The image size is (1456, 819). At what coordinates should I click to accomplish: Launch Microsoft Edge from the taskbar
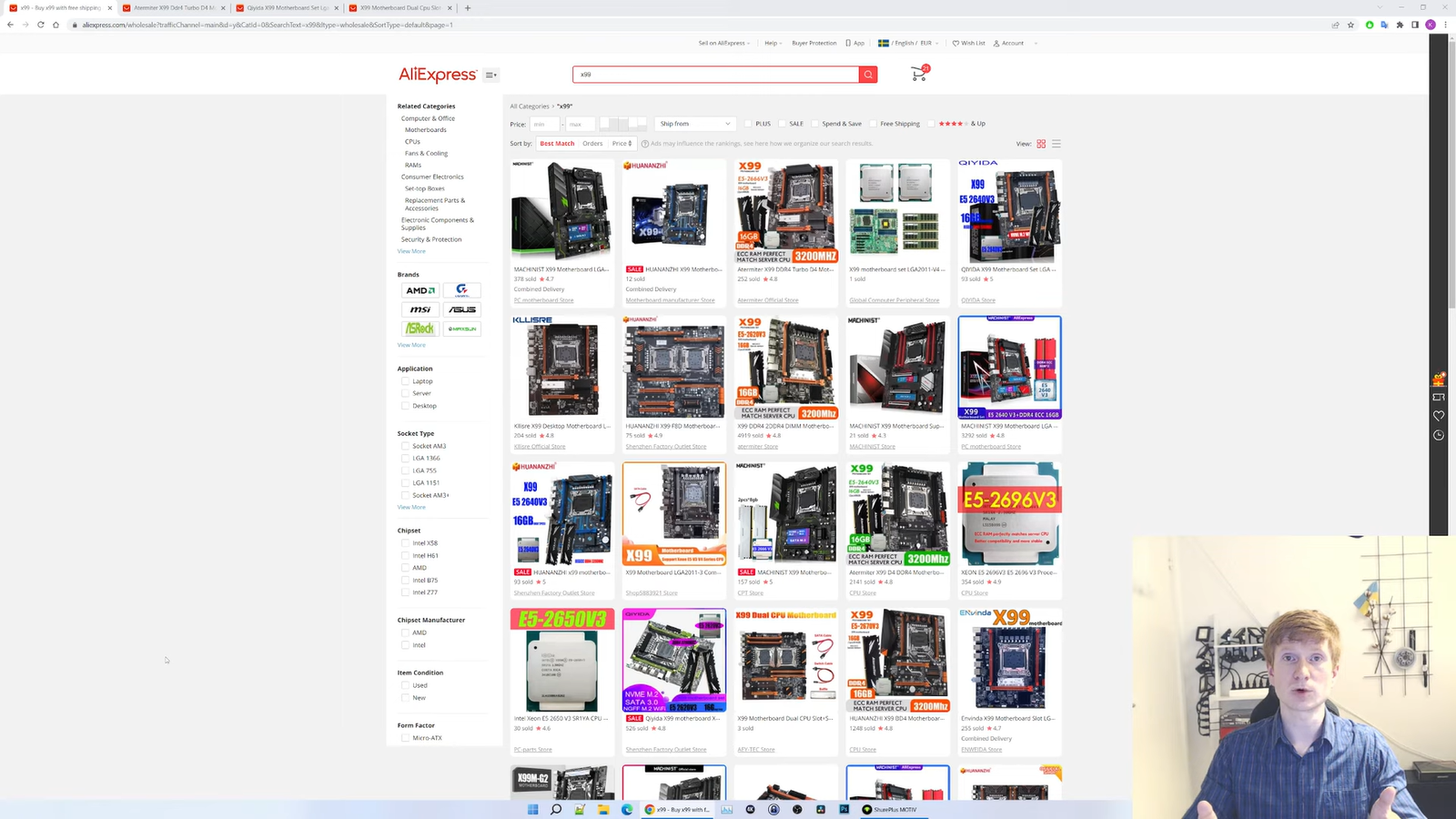(627, 809)
